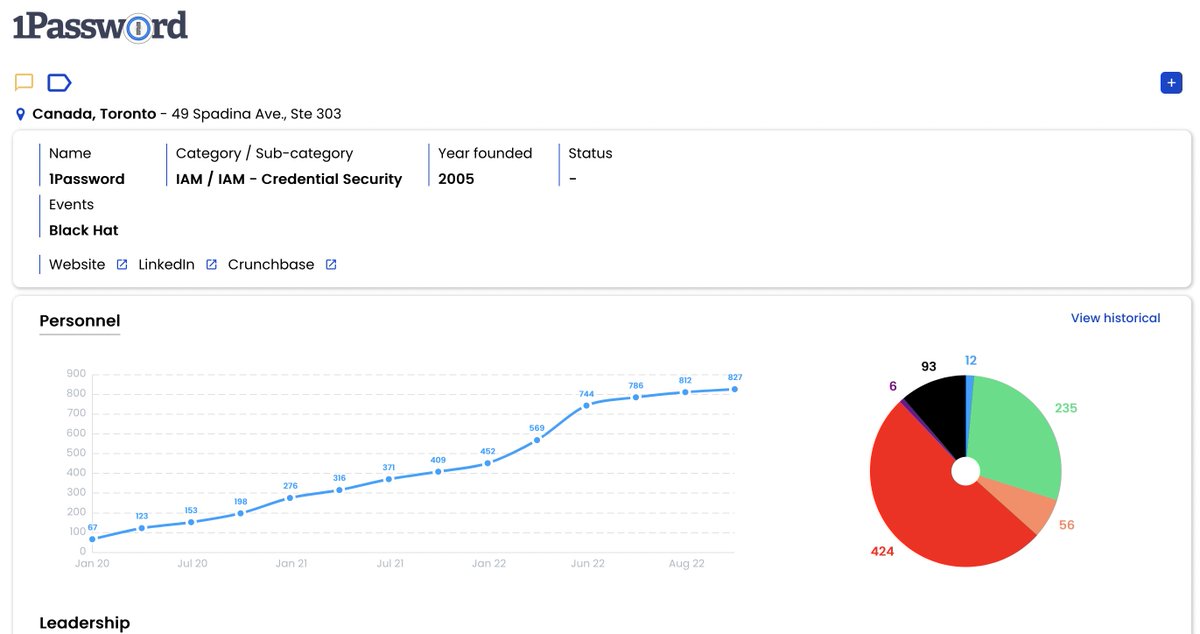Select the orange 56 pie slice
1200x634 pixels.
click(1028, 502)
